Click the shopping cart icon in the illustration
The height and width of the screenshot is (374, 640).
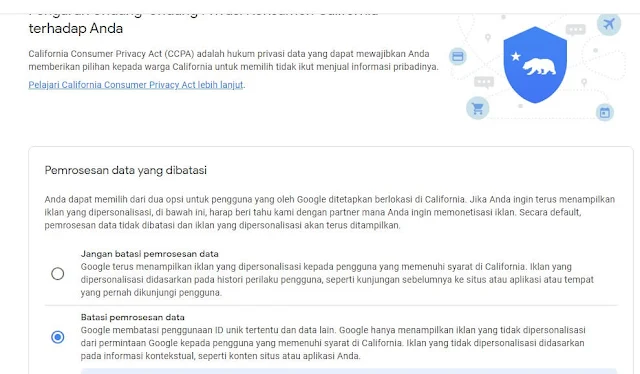[478, 109]
